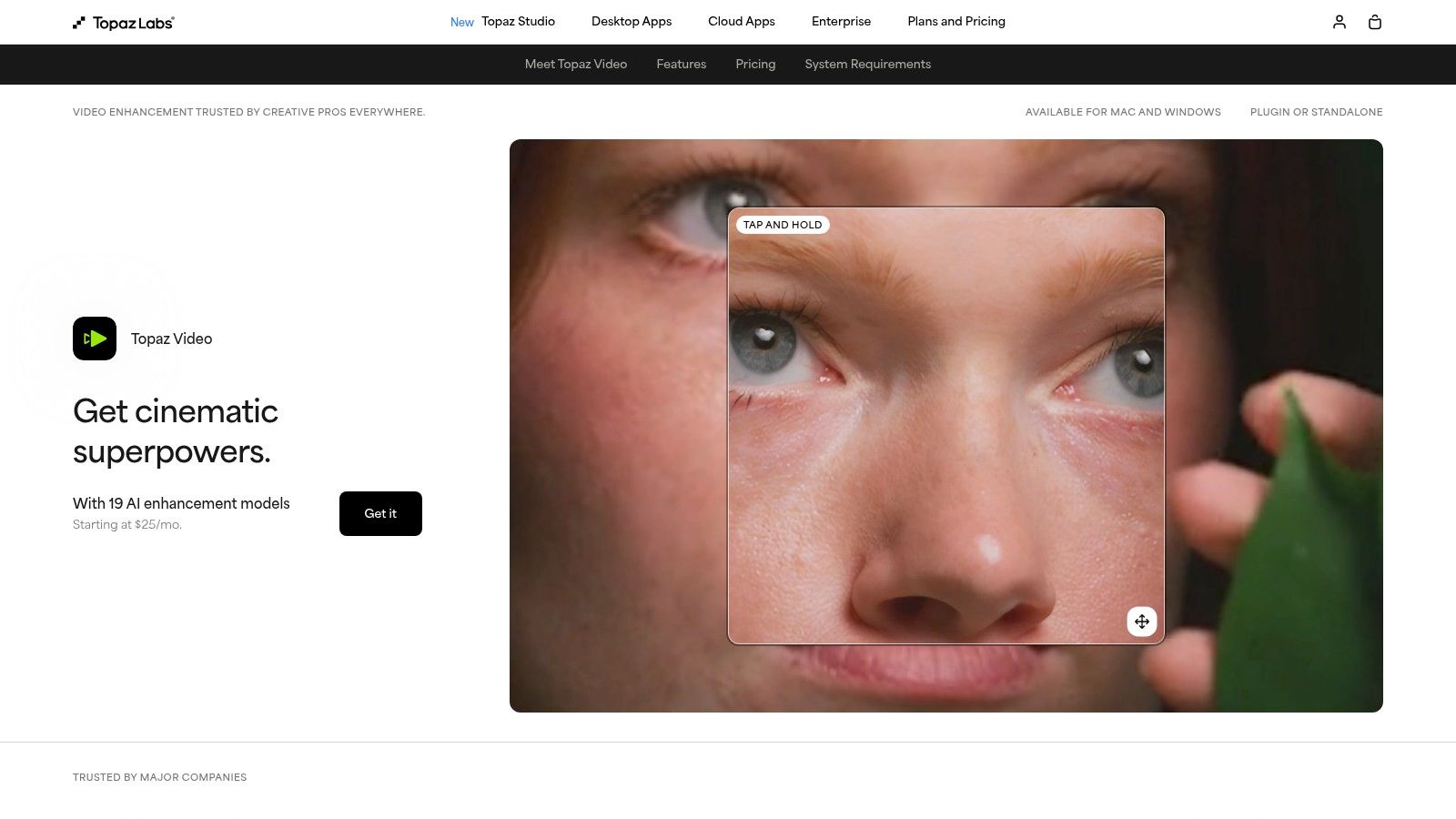This screenshot has width=1456, height=819.
Task: Click the Topaz Labs logo
Action: tap(124, 22)
